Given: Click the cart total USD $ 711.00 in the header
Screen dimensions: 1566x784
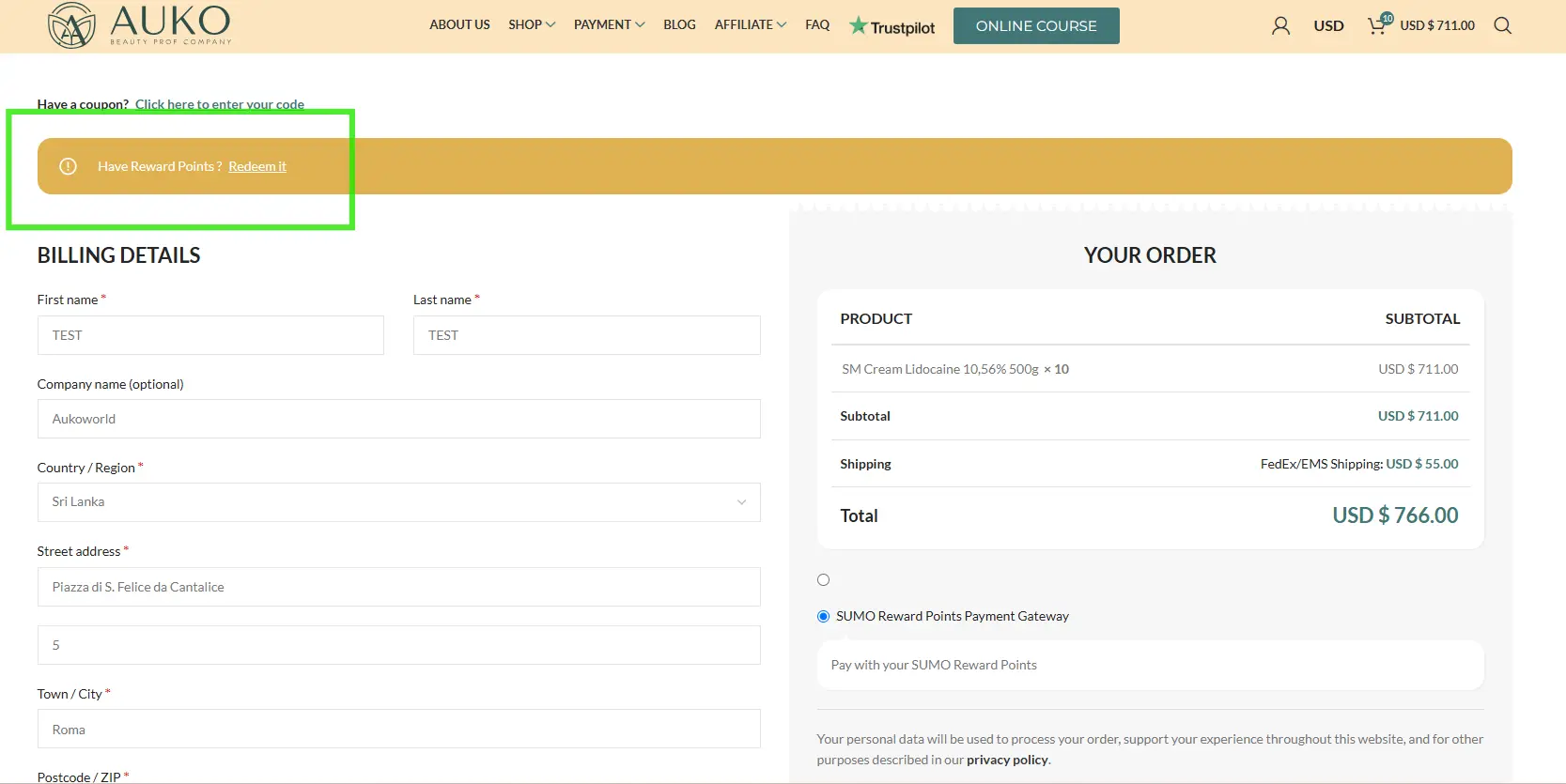Looking at the screenshot, I should 1437,25.
